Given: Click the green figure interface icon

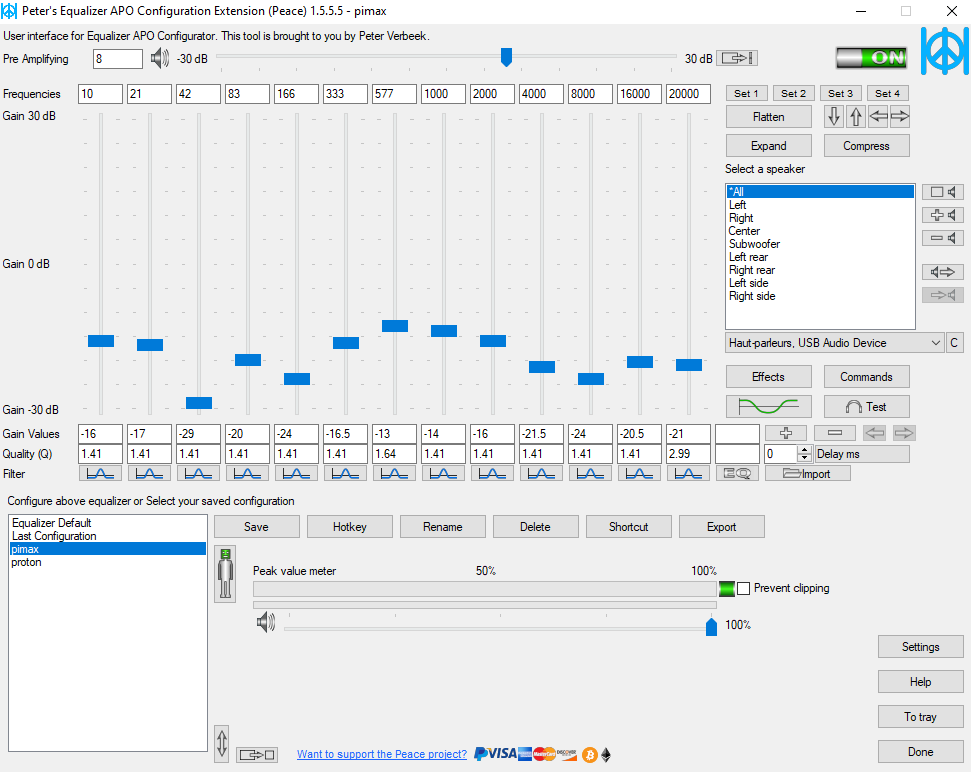Looking at the screenshot, I should 225,574.
